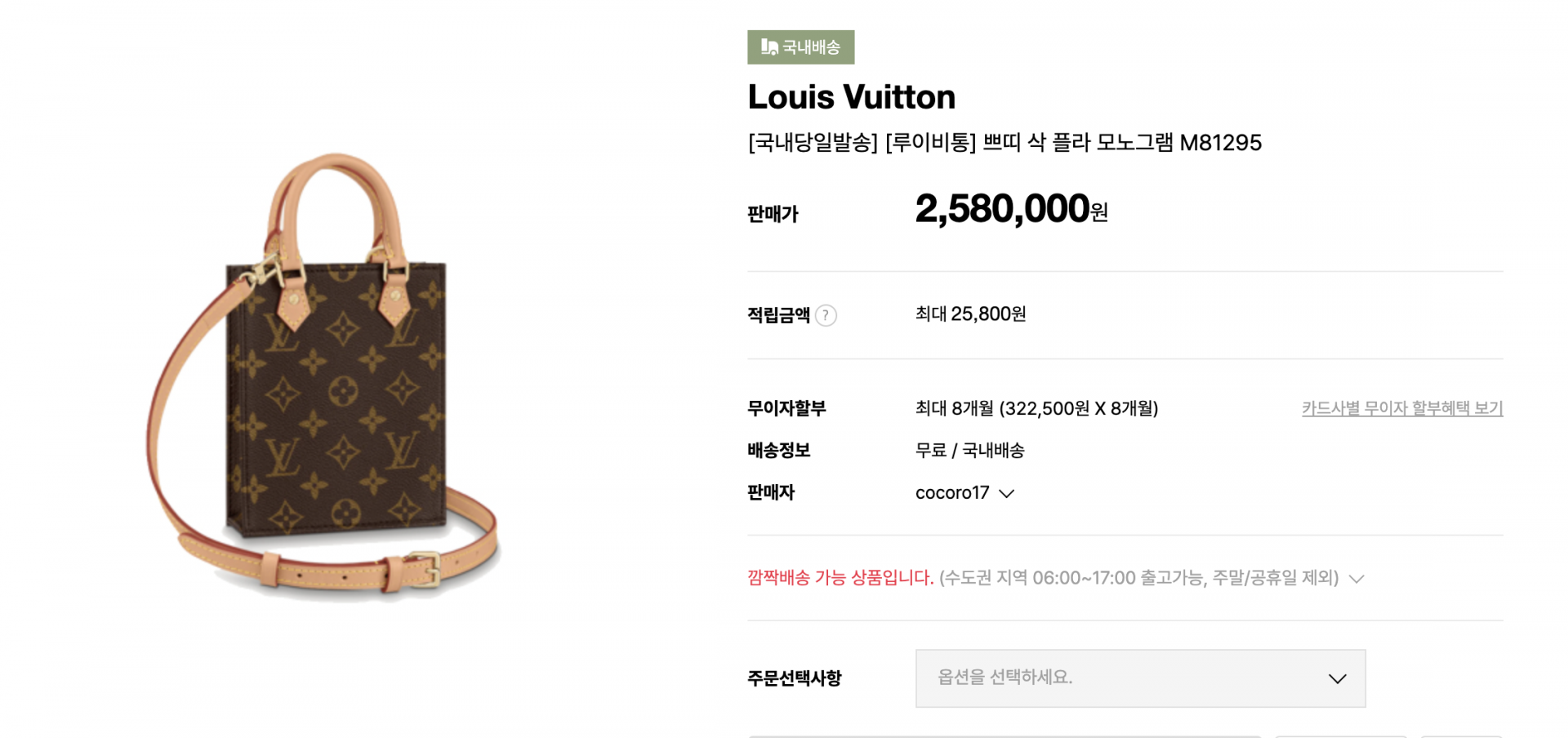Click the 2,580,000원 sale price
This screenshot has height=738, width=1568.
coord(1010,209)
